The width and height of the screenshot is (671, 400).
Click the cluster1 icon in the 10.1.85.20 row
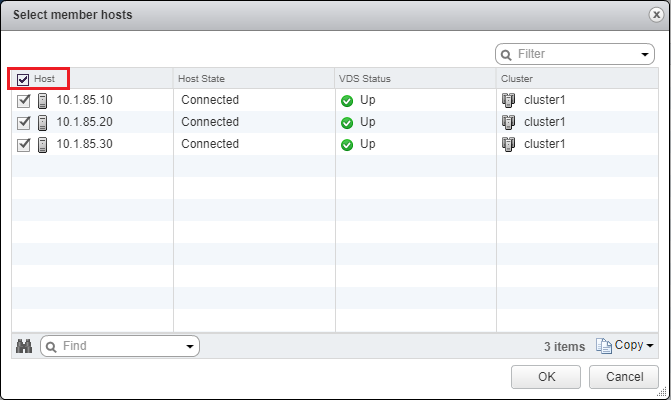tap(508, 122)
